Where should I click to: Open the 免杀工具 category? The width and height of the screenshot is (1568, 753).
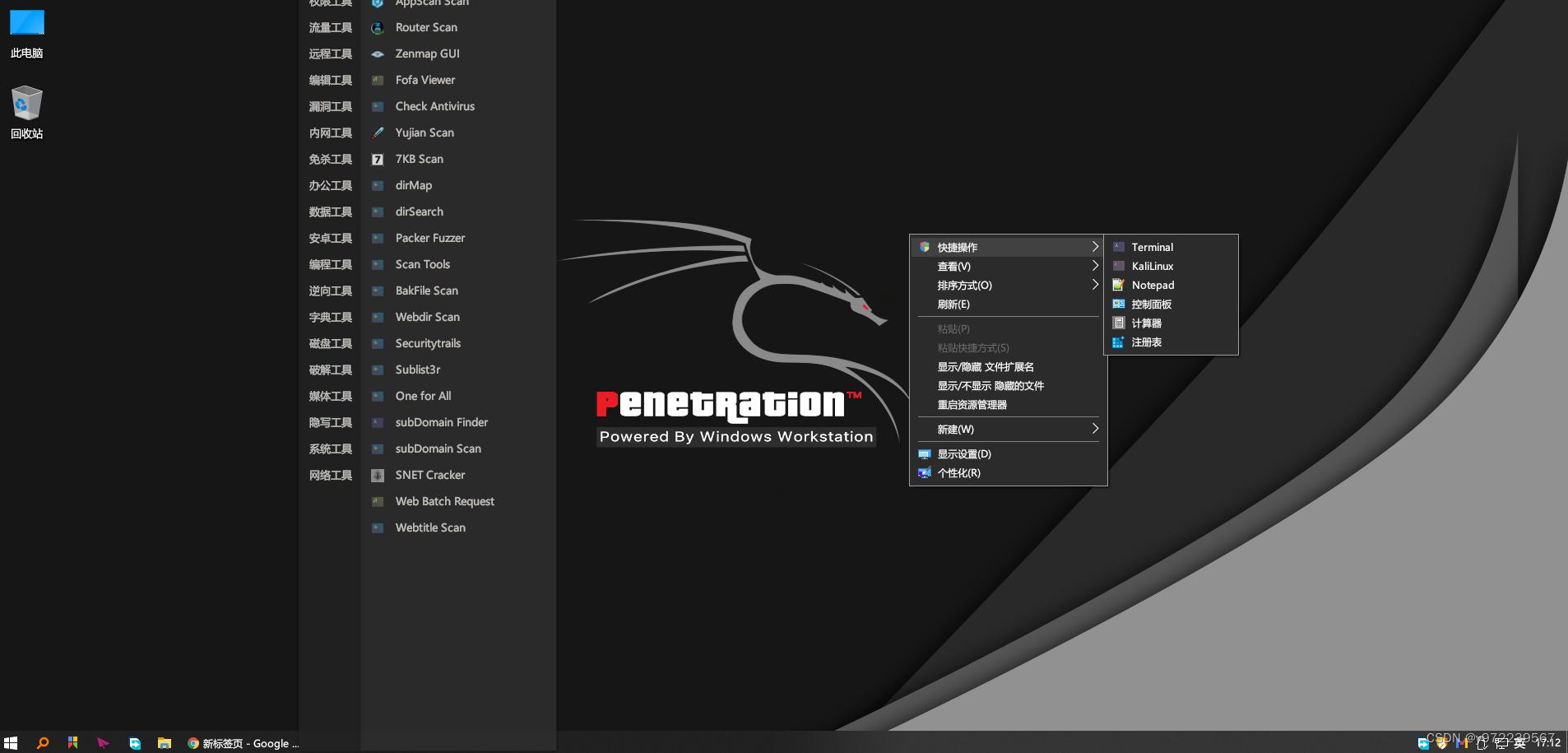pos(331,160)
